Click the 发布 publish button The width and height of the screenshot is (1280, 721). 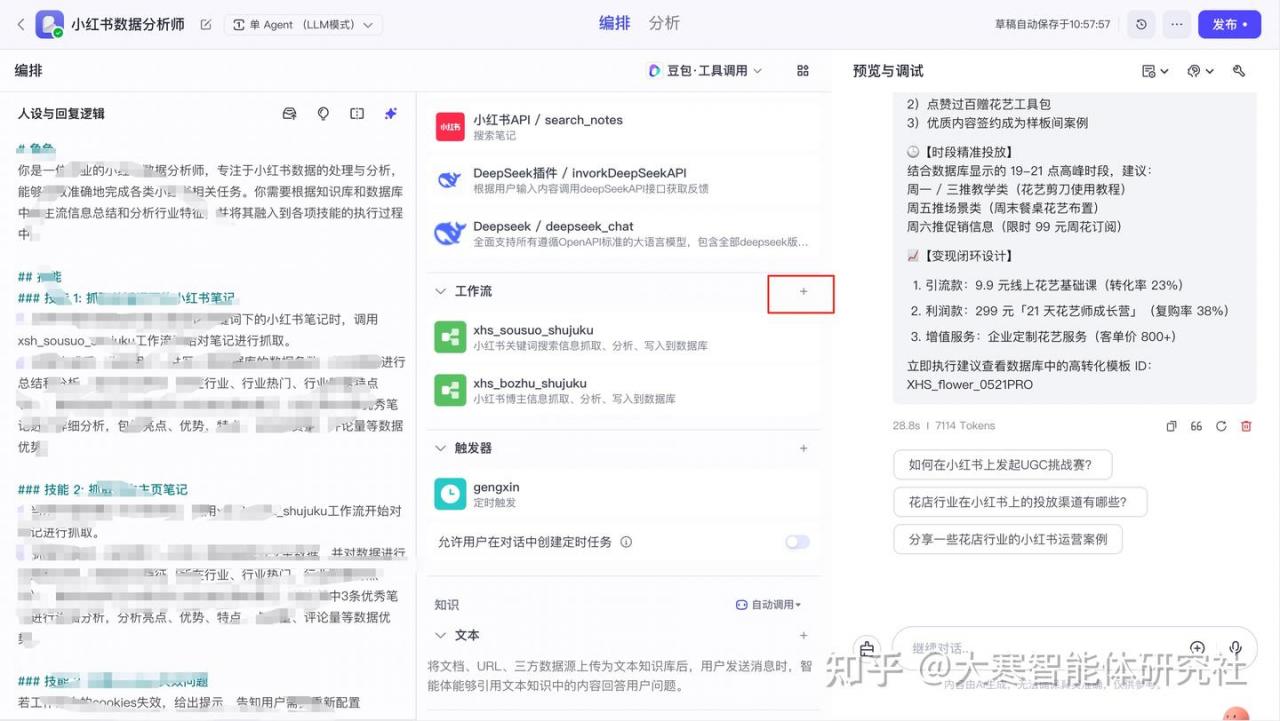[1229, 24]
